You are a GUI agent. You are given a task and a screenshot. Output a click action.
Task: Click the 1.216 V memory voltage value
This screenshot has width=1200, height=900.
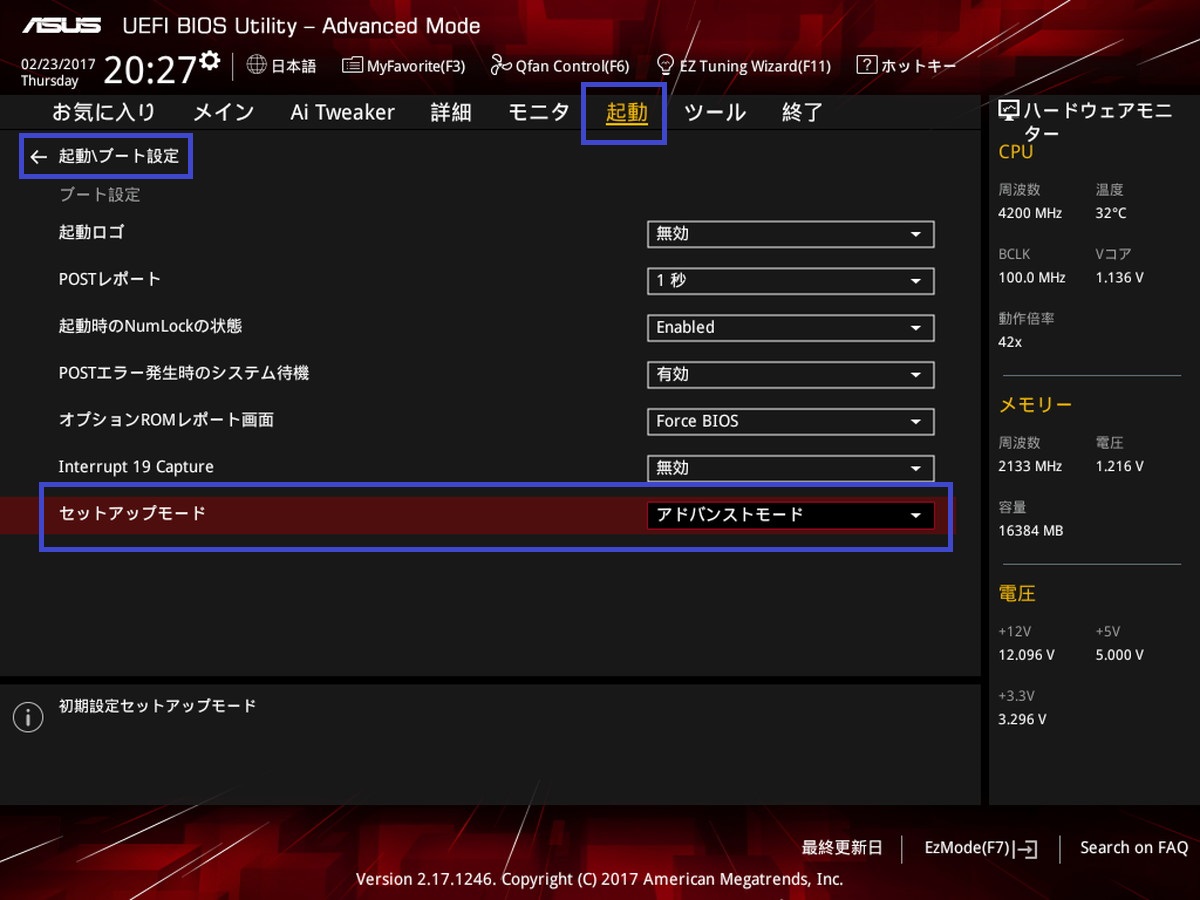(x=1119, y=466)
